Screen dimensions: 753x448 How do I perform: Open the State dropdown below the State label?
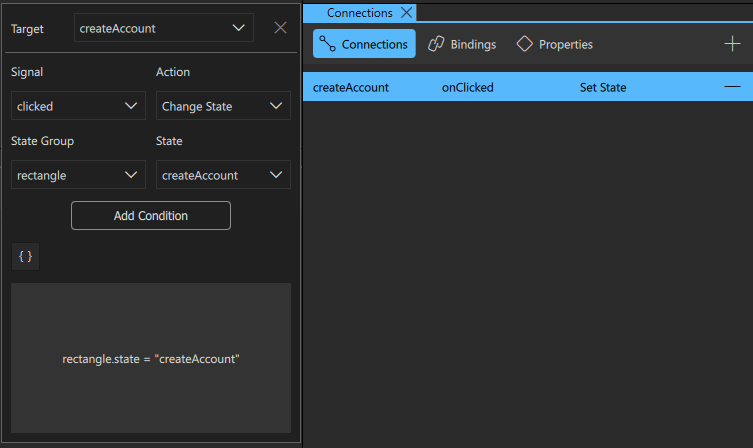(x=223, y=175)
